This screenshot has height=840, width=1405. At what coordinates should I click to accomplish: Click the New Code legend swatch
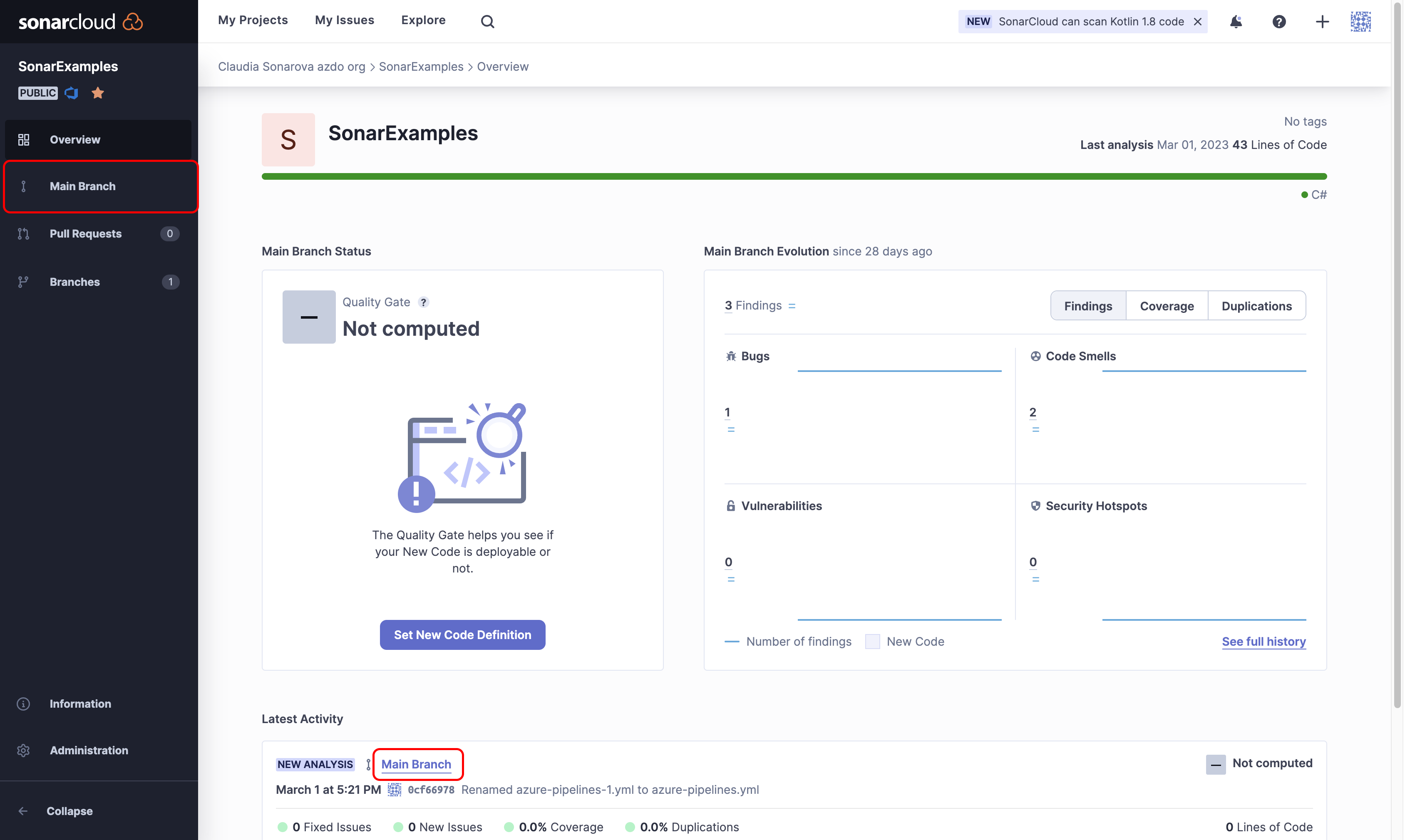872,642
